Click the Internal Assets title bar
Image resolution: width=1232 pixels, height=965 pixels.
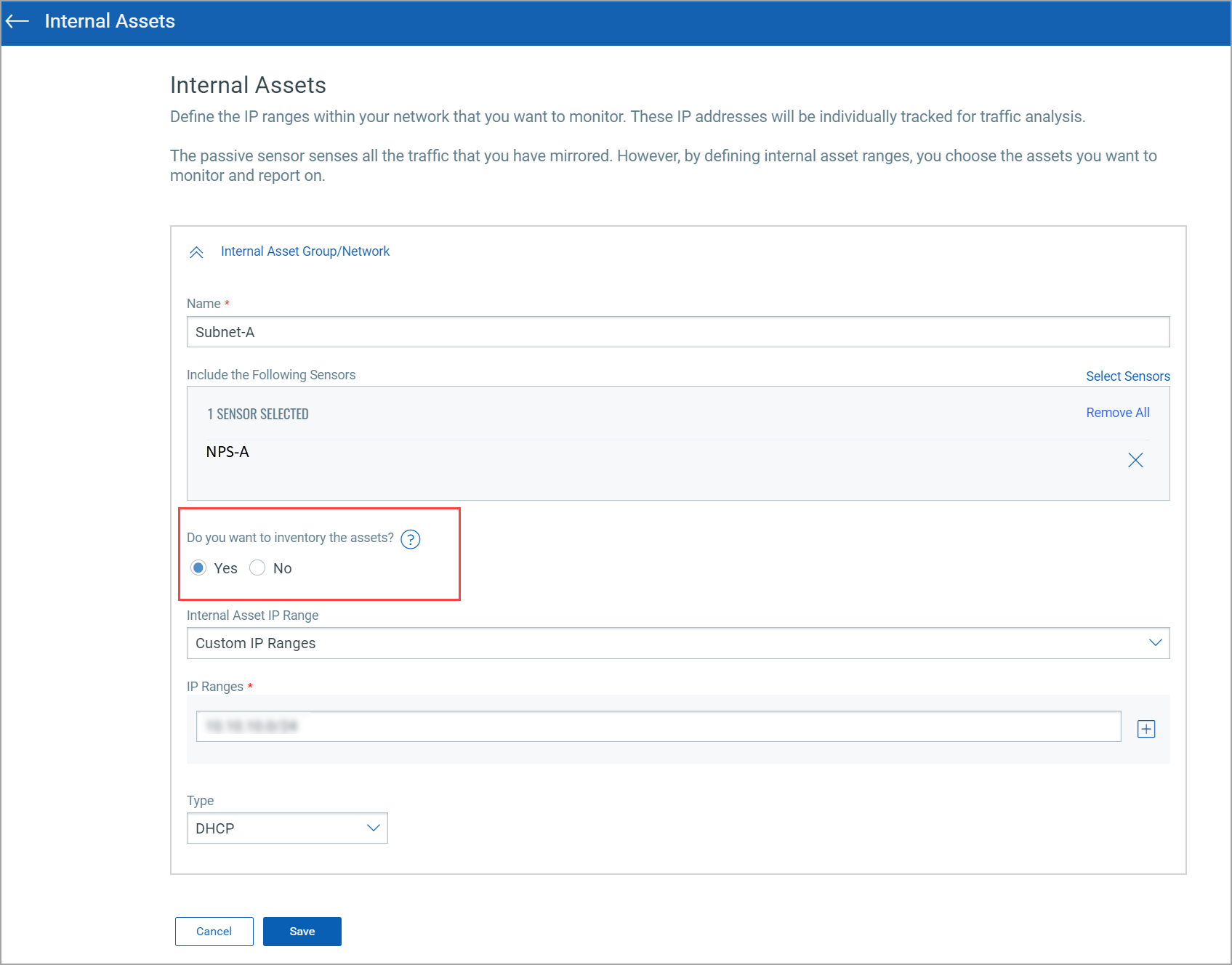[109, 21]
